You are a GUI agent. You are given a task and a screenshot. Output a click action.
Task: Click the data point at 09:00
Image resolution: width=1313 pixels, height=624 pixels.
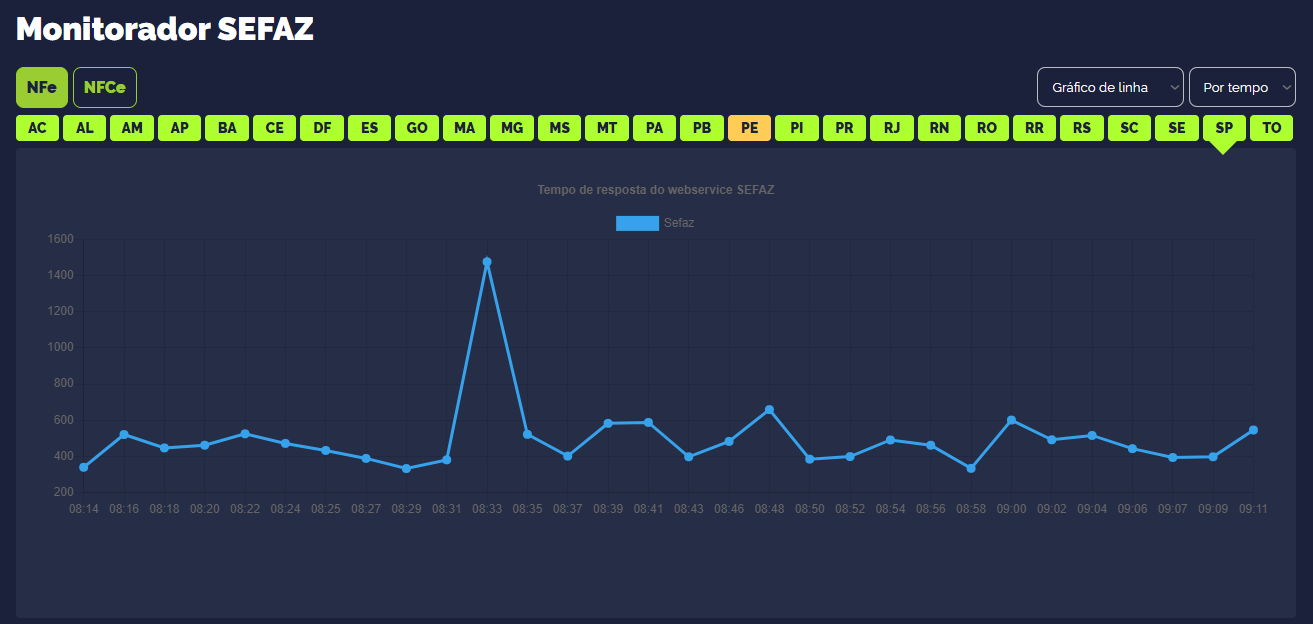coord(1011,420)
